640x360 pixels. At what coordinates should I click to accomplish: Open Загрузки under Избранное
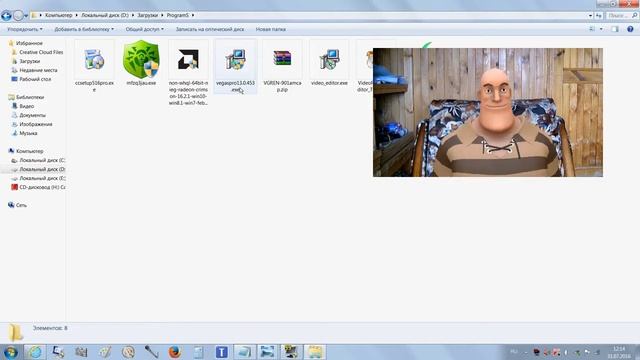(29, 61)
